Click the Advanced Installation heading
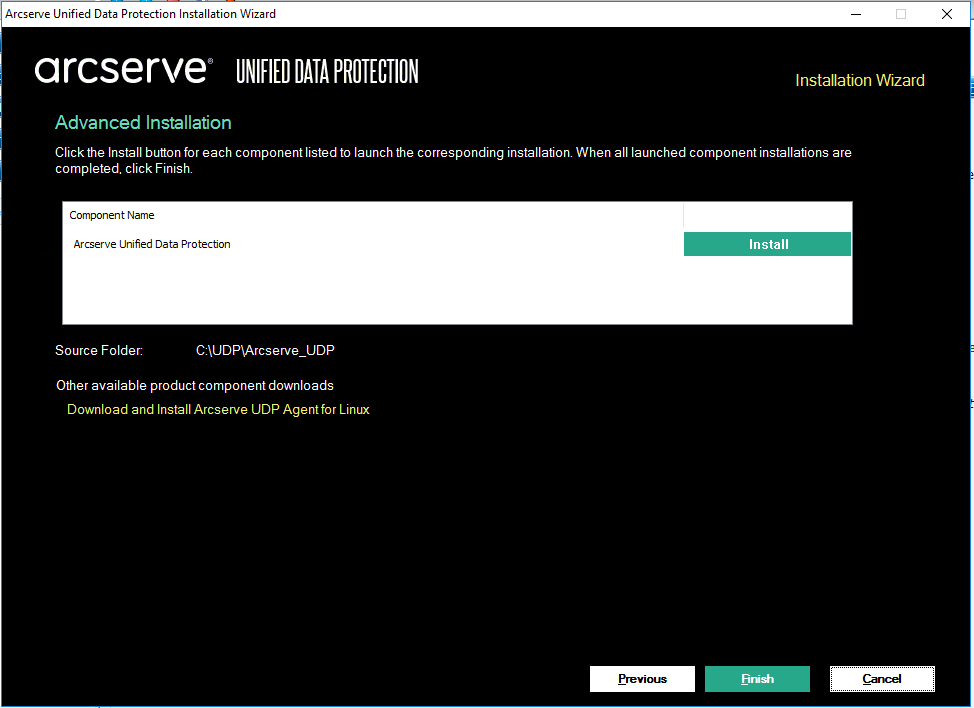The height and width of the screenshot is (708, 974). tap(143, 122)
